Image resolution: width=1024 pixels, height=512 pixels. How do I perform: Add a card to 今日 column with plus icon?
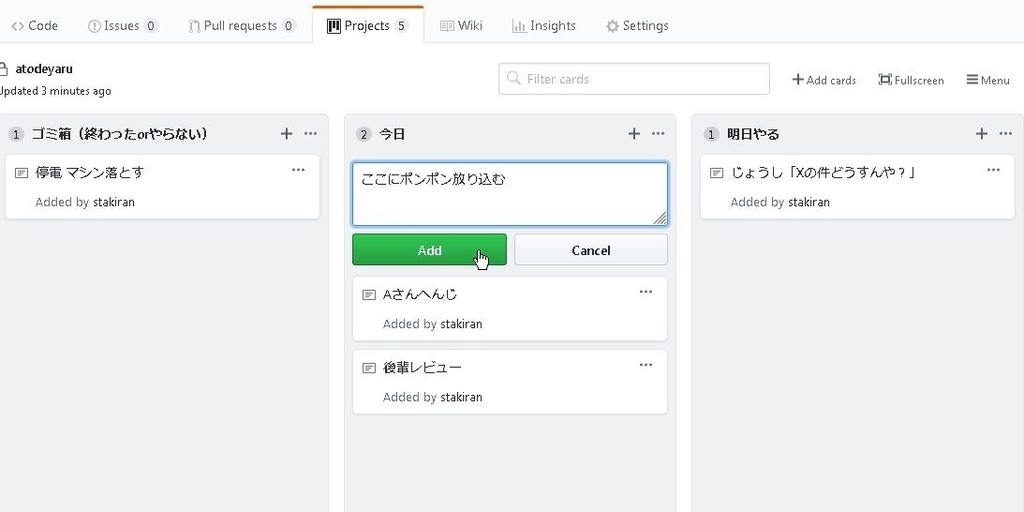coord(633,134)
